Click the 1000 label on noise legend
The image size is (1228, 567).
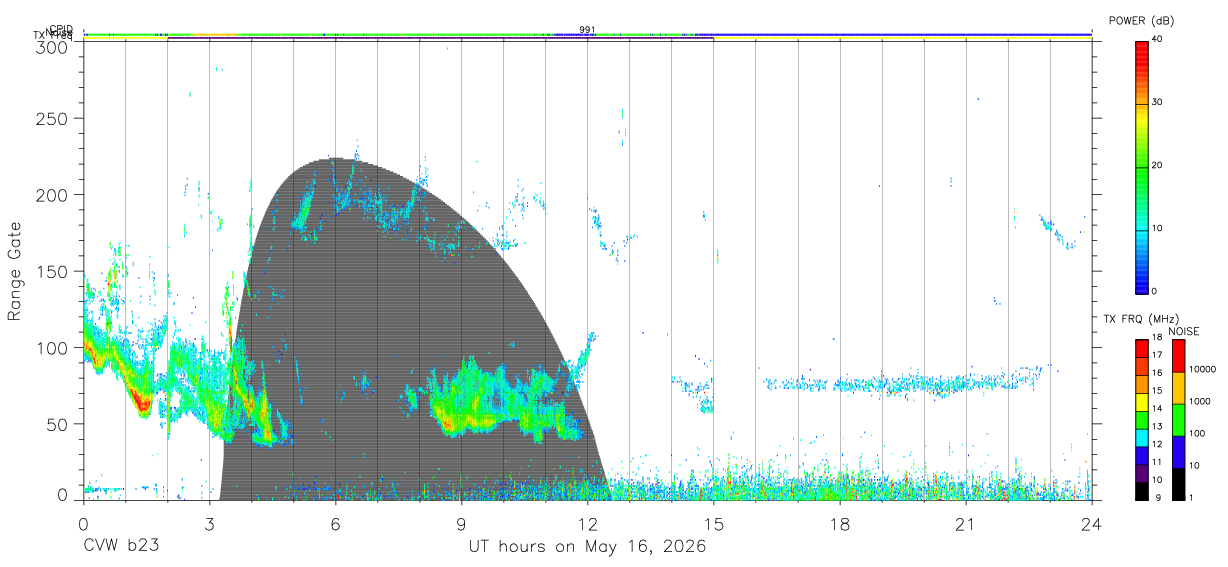(x=1201, y=401)
